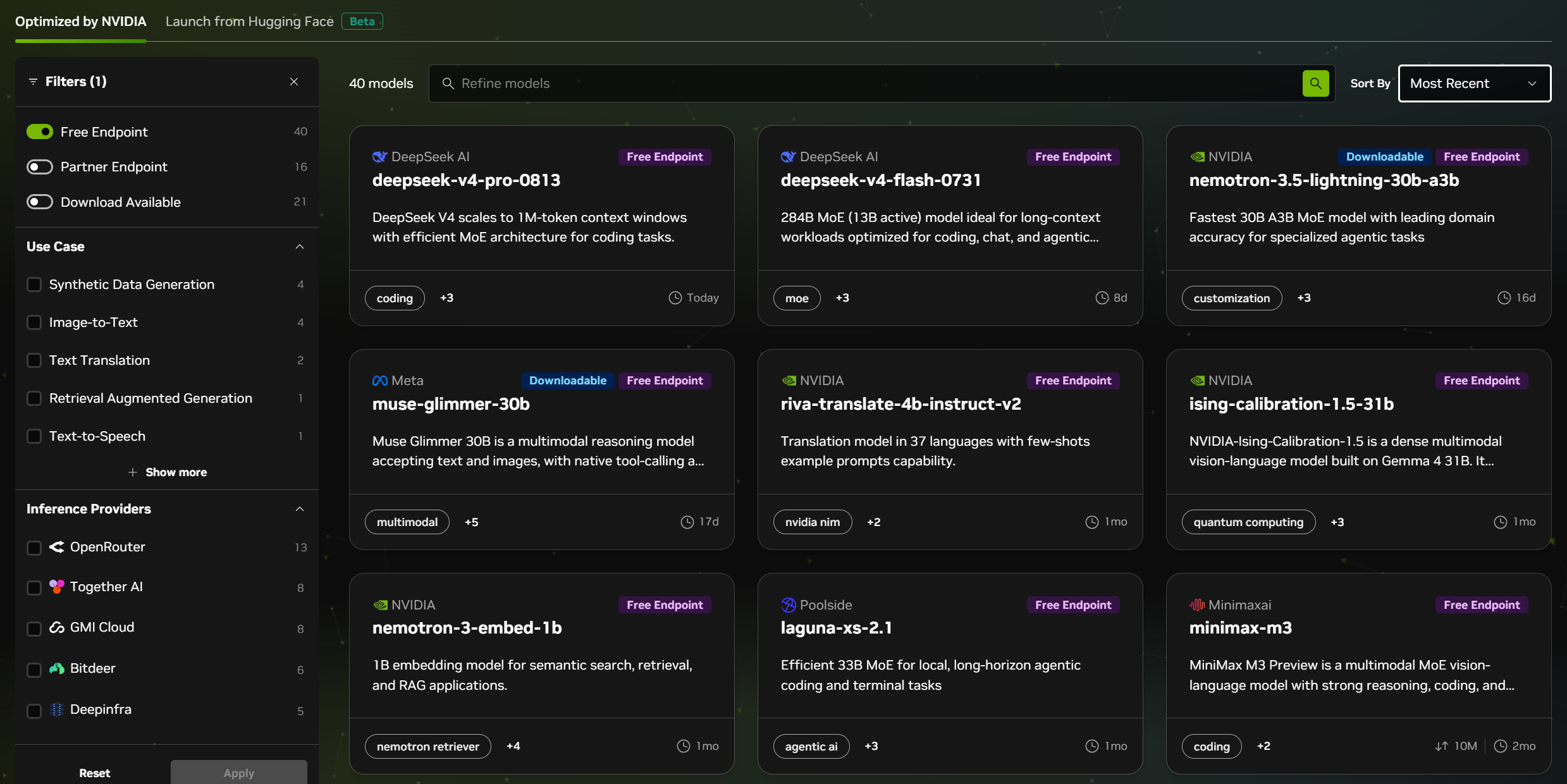
Task: Enable the Partner Endpoint toggle
Action: tap(40, 167)
